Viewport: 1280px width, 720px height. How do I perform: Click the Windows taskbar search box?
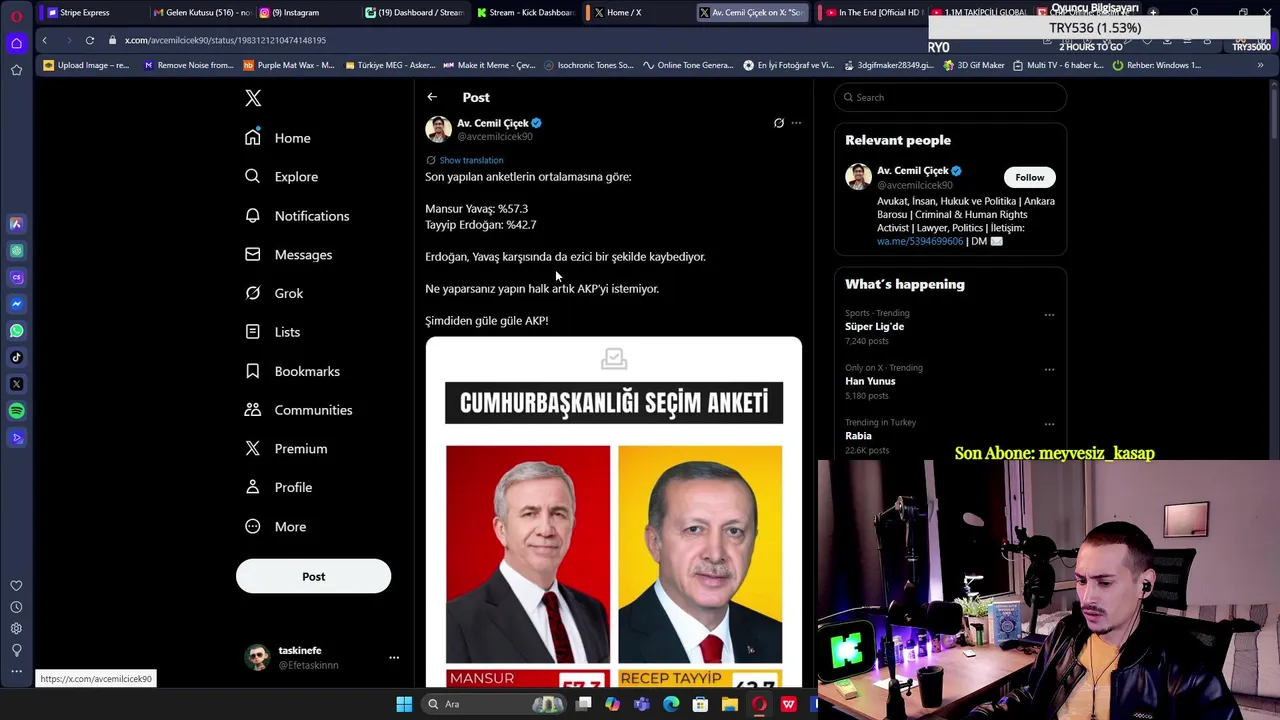point(492,704)
